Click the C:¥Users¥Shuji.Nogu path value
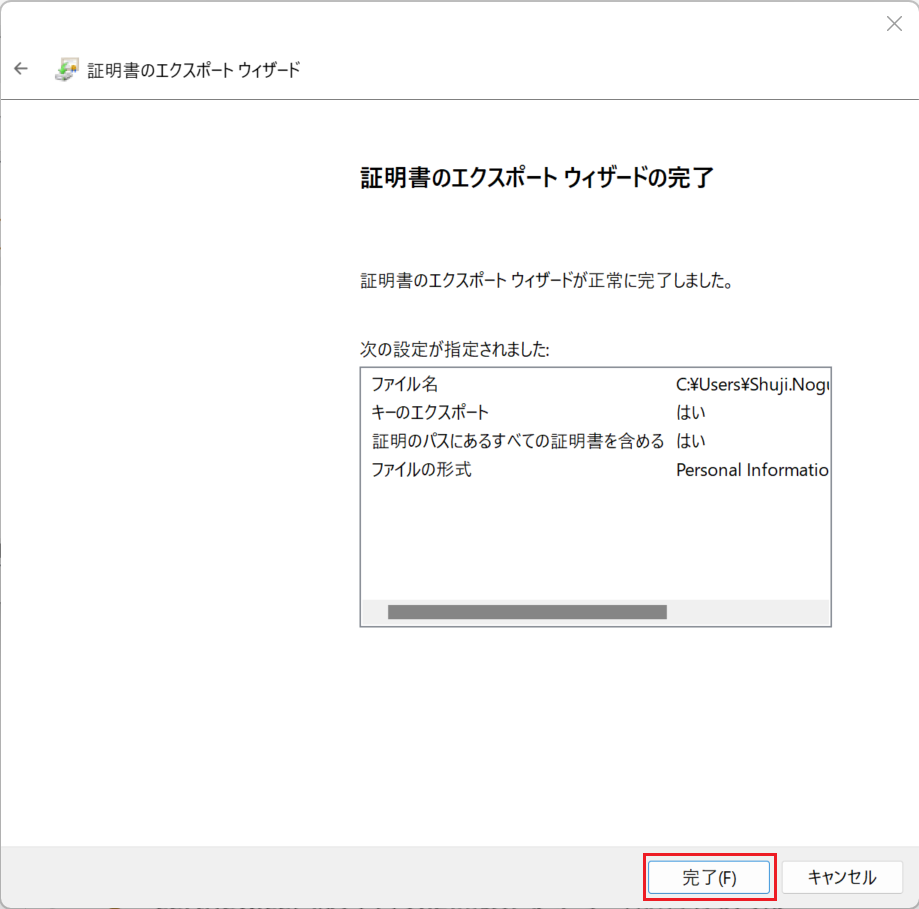Viewport: 919px width, 909px height. click(x=752, y=384)
